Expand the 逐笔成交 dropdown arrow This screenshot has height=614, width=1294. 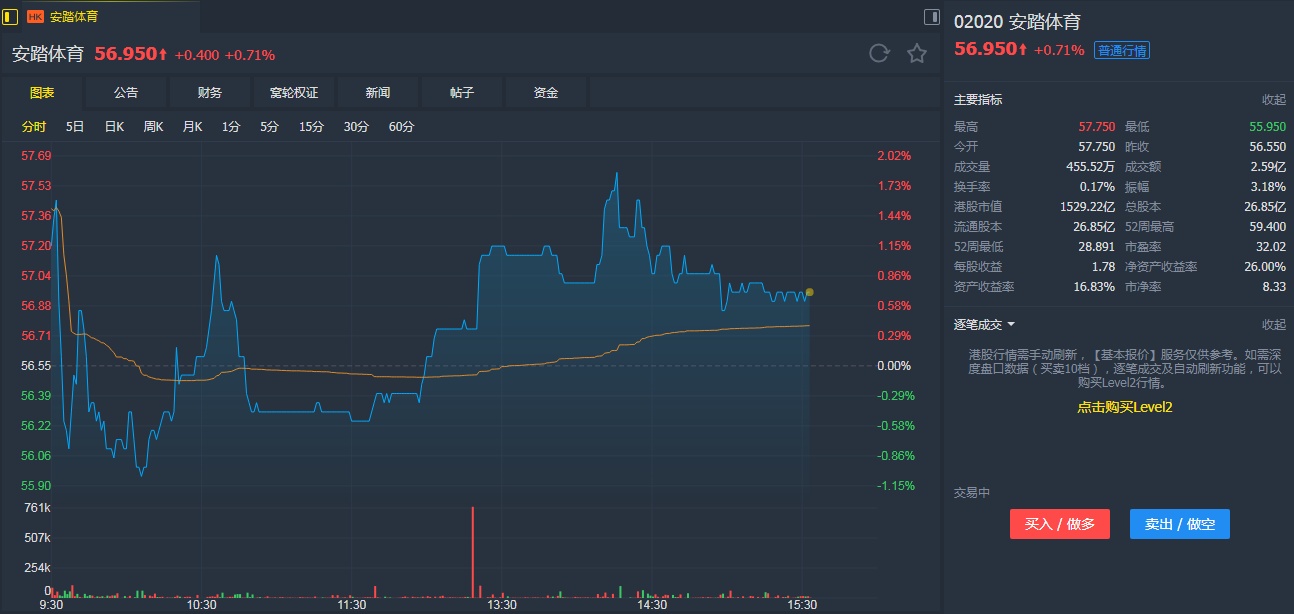pyautogui.click(x=1011, y=325)
